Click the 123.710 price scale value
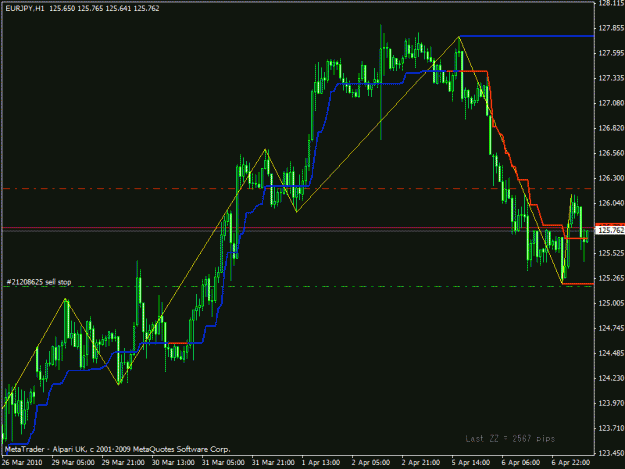This screenshot has height=469, width=625. click(611, 428)
